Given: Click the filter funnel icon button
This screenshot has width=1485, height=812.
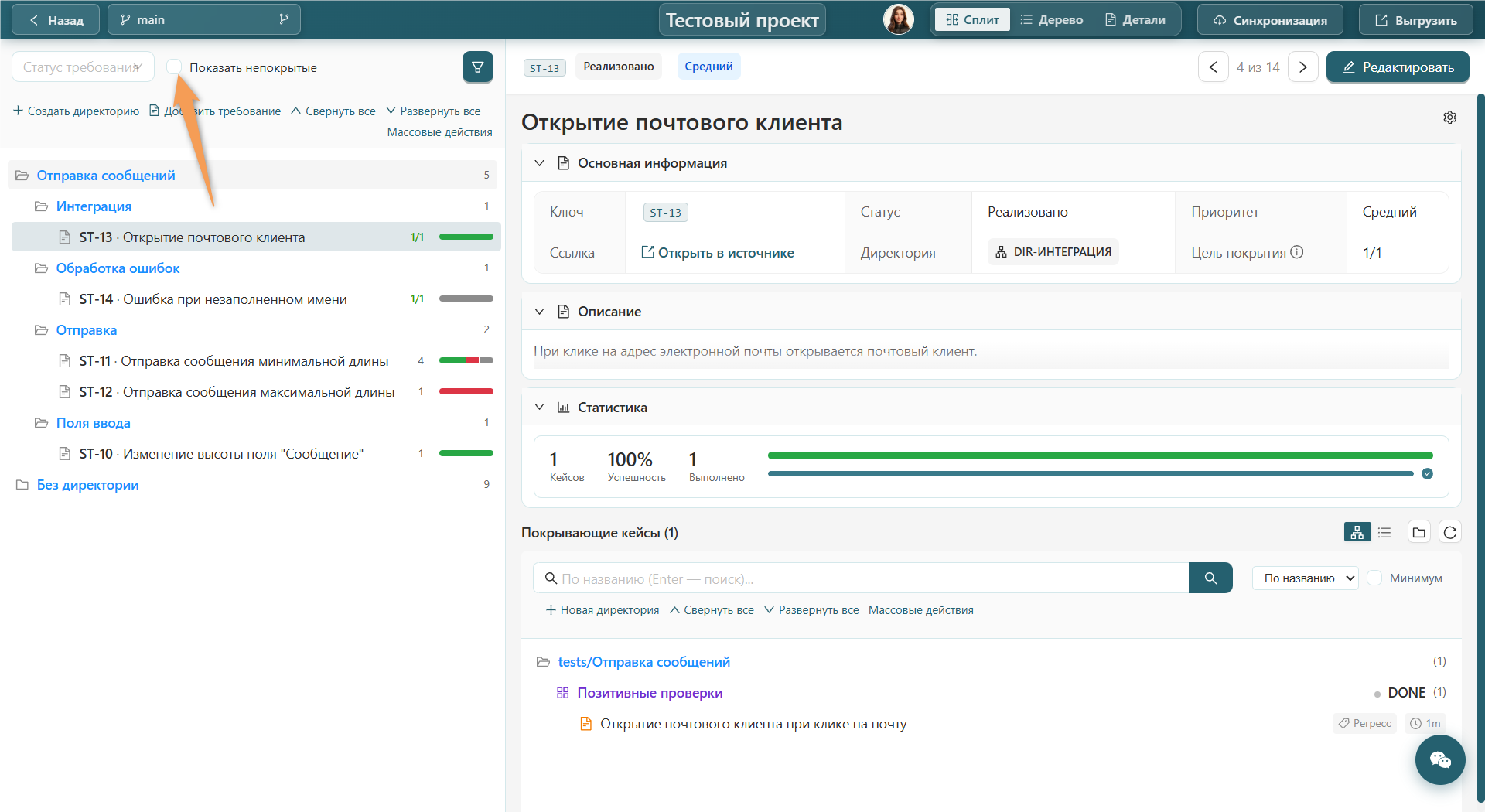Looking at the screenshot, I should (x=477, y=67).
